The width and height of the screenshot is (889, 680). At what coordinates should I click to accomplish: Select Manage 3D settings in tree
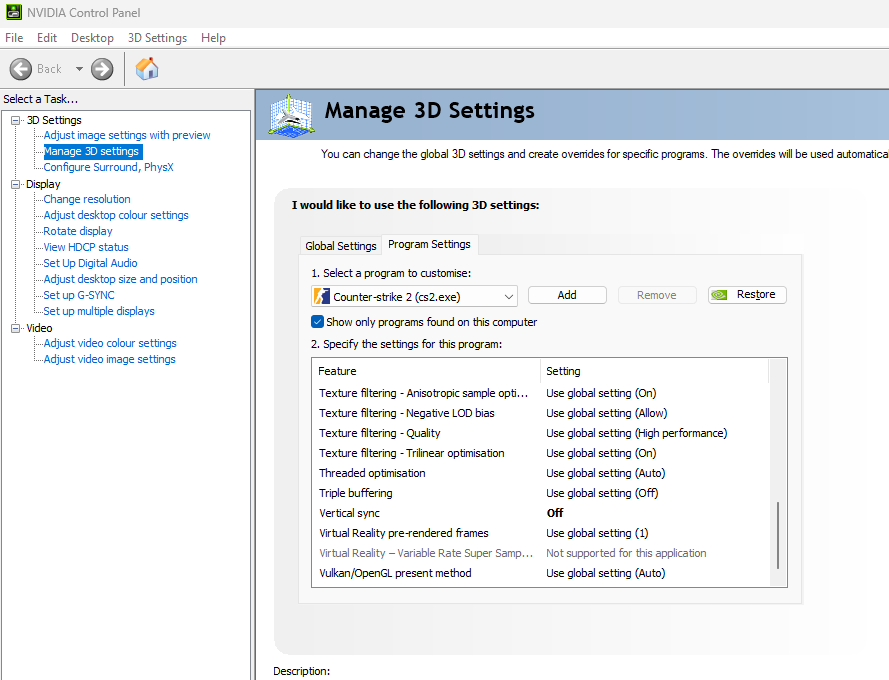pyautogui.click(x=91, y=151)
